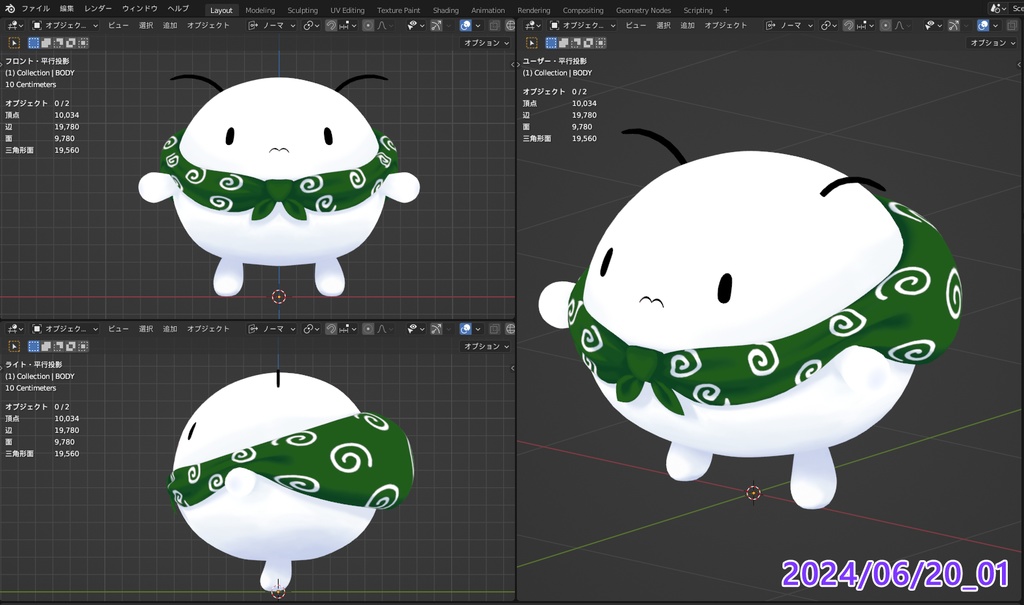Screen dimensions: 1024x605
Task: Click the Blender logo icon
Action: (10, 8)
